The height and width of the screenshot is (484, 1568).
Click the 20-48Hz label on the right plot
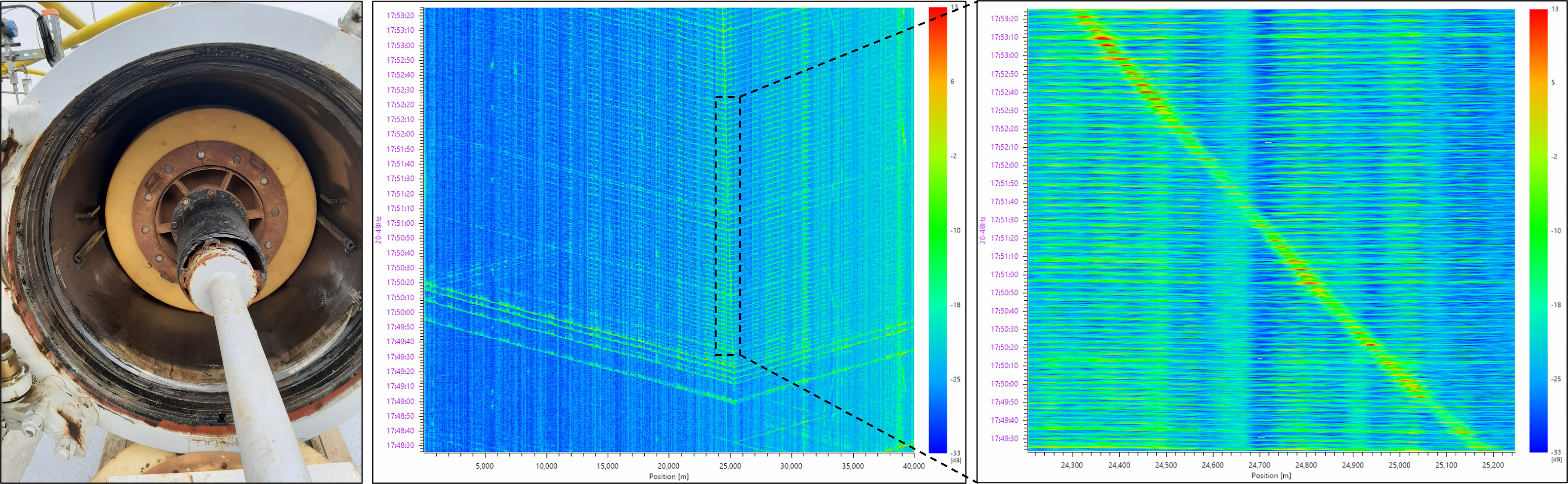(982, 230)
